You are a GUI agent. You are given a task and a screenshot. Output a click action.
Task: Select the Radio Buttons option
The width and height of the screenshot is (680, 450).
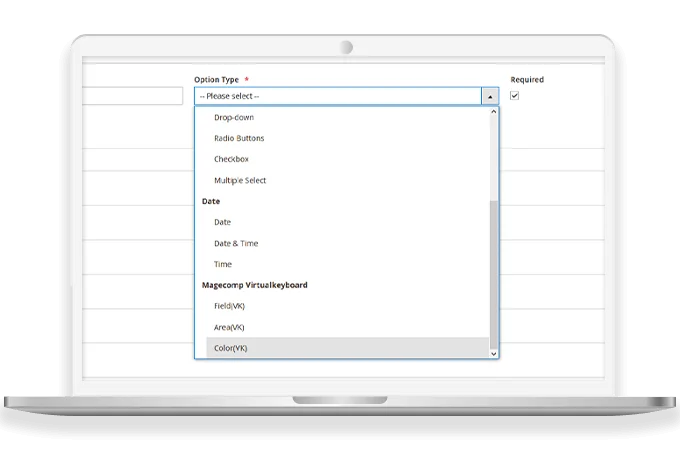pyautogui.click(x=239, y=138)
